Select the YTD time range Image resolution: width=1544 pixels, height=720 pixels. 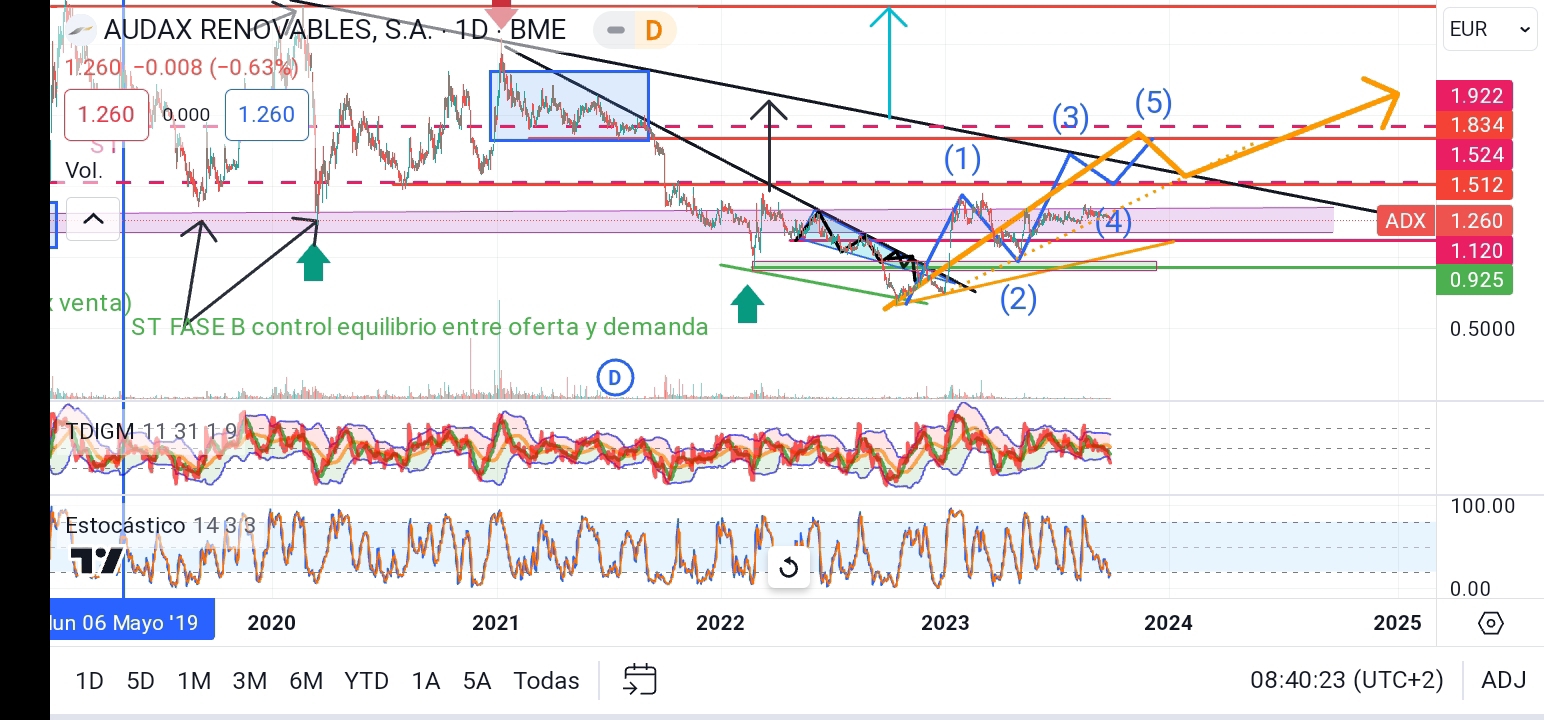click(x=366, y=681)
